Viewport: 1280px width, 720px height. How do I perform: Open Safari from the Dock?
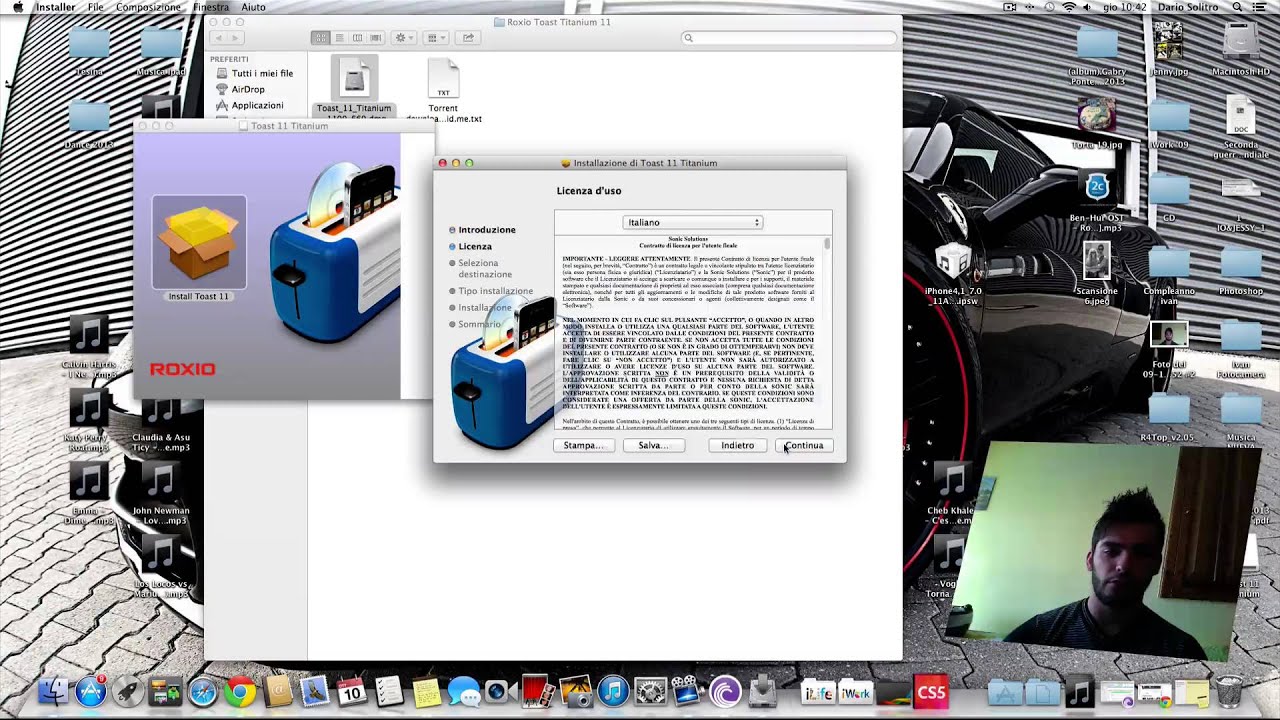[x=203, y=691]
